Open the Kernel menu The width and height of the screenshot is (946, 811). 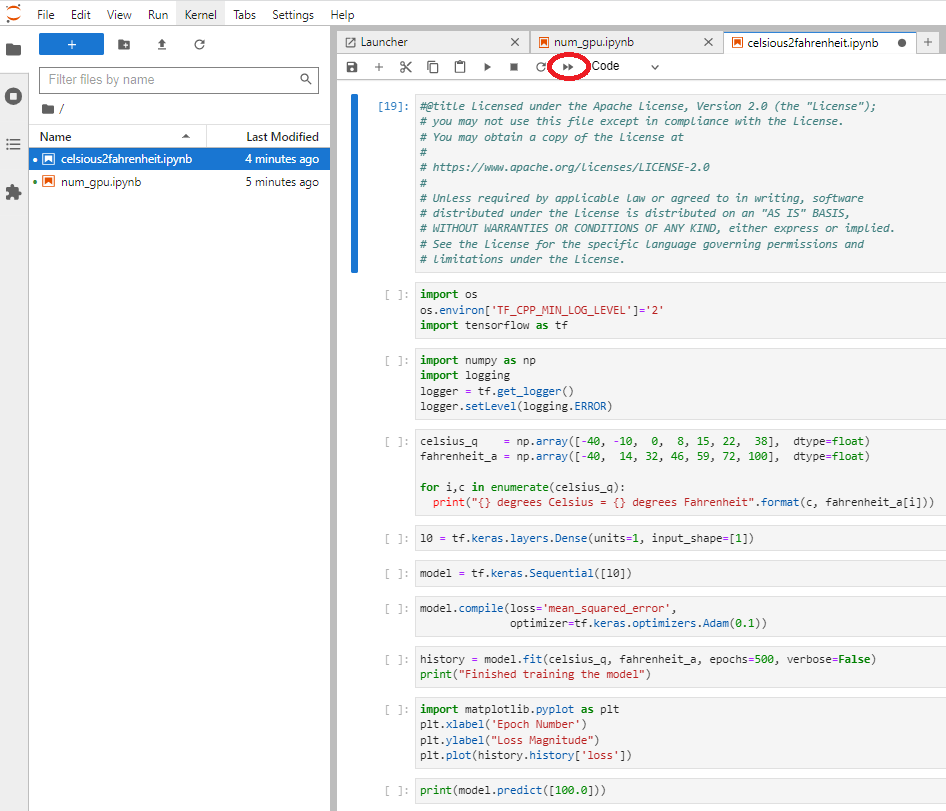(x=200, y=15)
